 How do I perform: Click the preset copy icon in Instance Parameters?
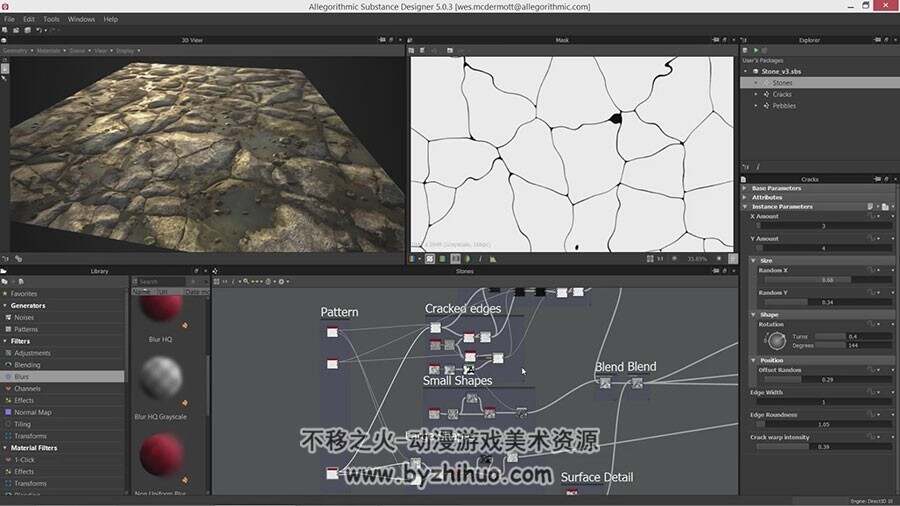point(870,207)
